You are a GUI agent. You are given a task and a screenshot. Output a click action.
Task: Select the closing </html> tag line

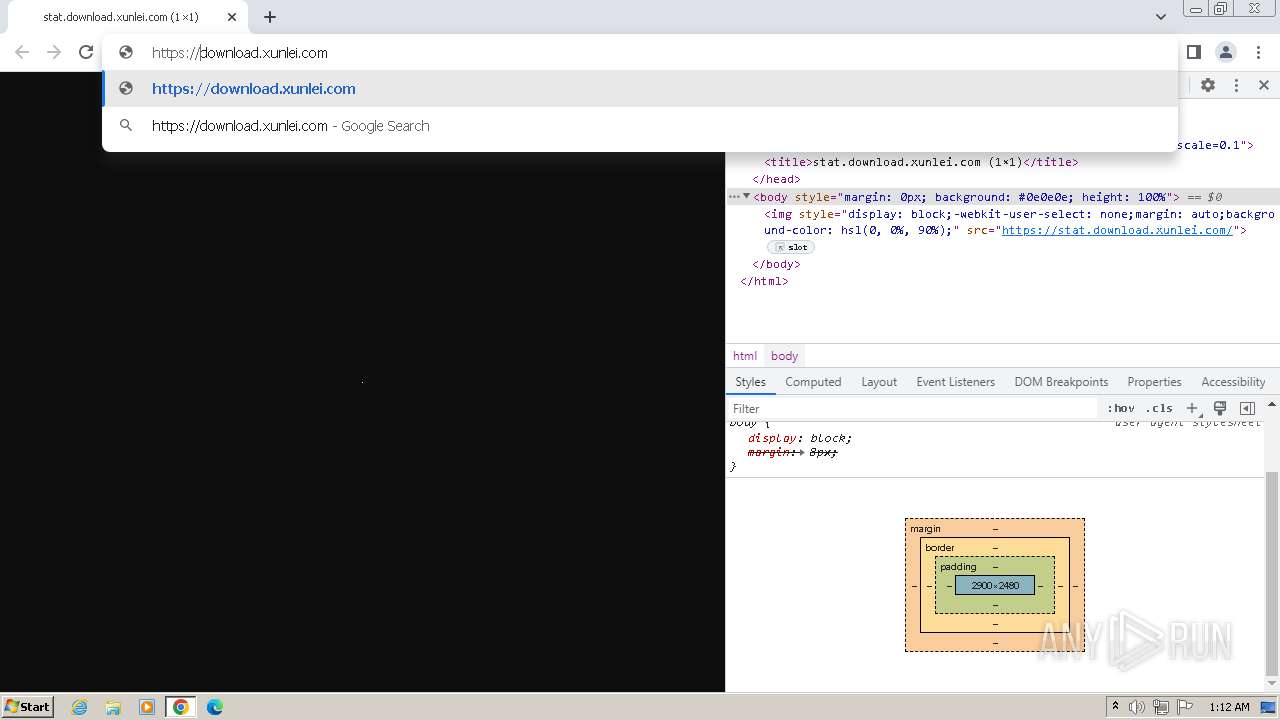764,282
